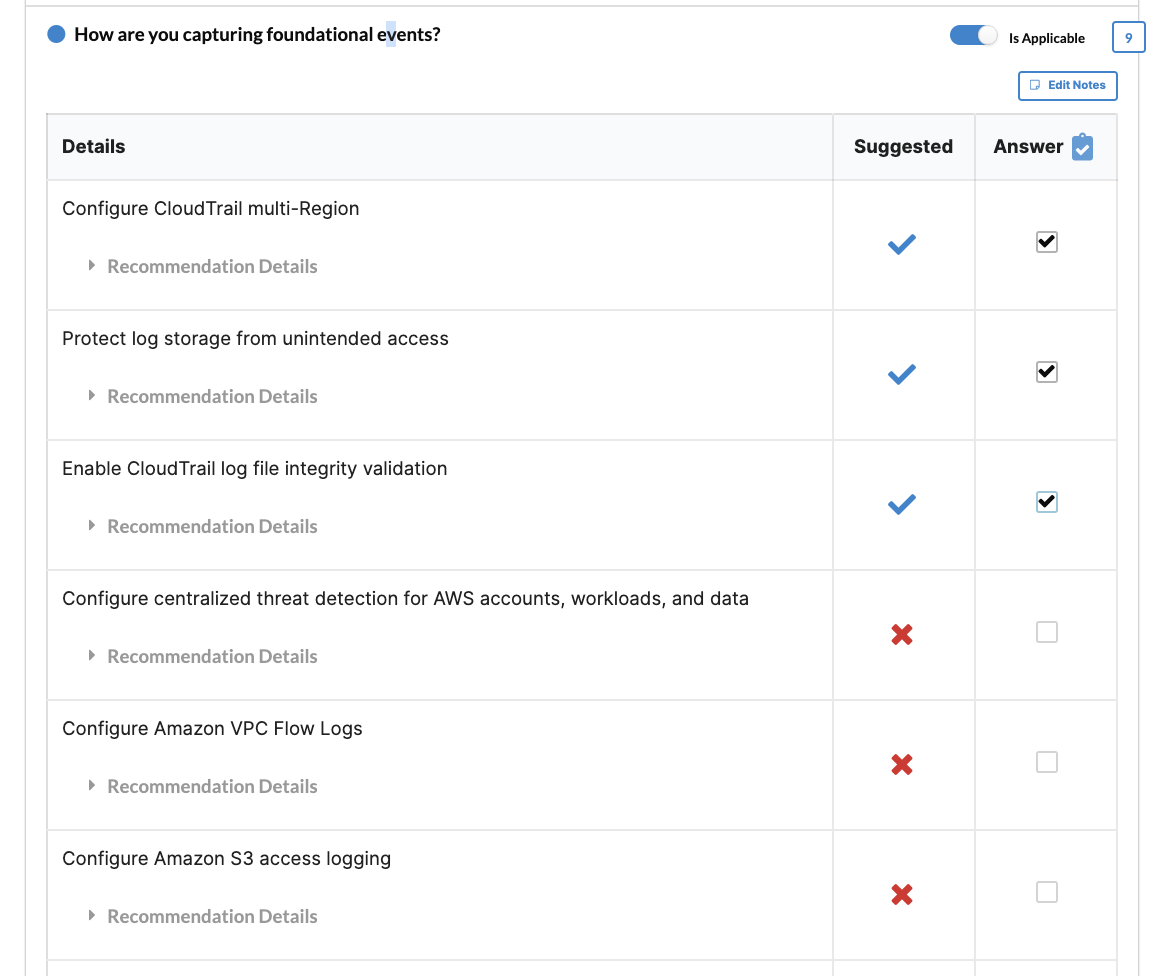Expand Recommendation Details under Protect log storage
The image size is (1166, 976).
click(x=203, y=396)
